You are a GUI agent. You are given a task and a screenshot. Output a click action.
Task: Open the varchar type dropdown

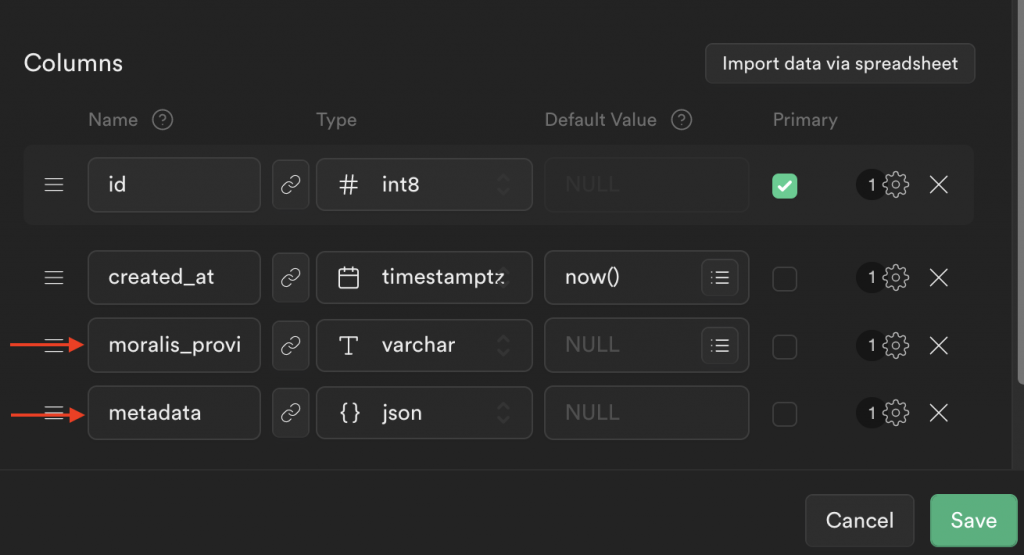(x=424, y=345)
